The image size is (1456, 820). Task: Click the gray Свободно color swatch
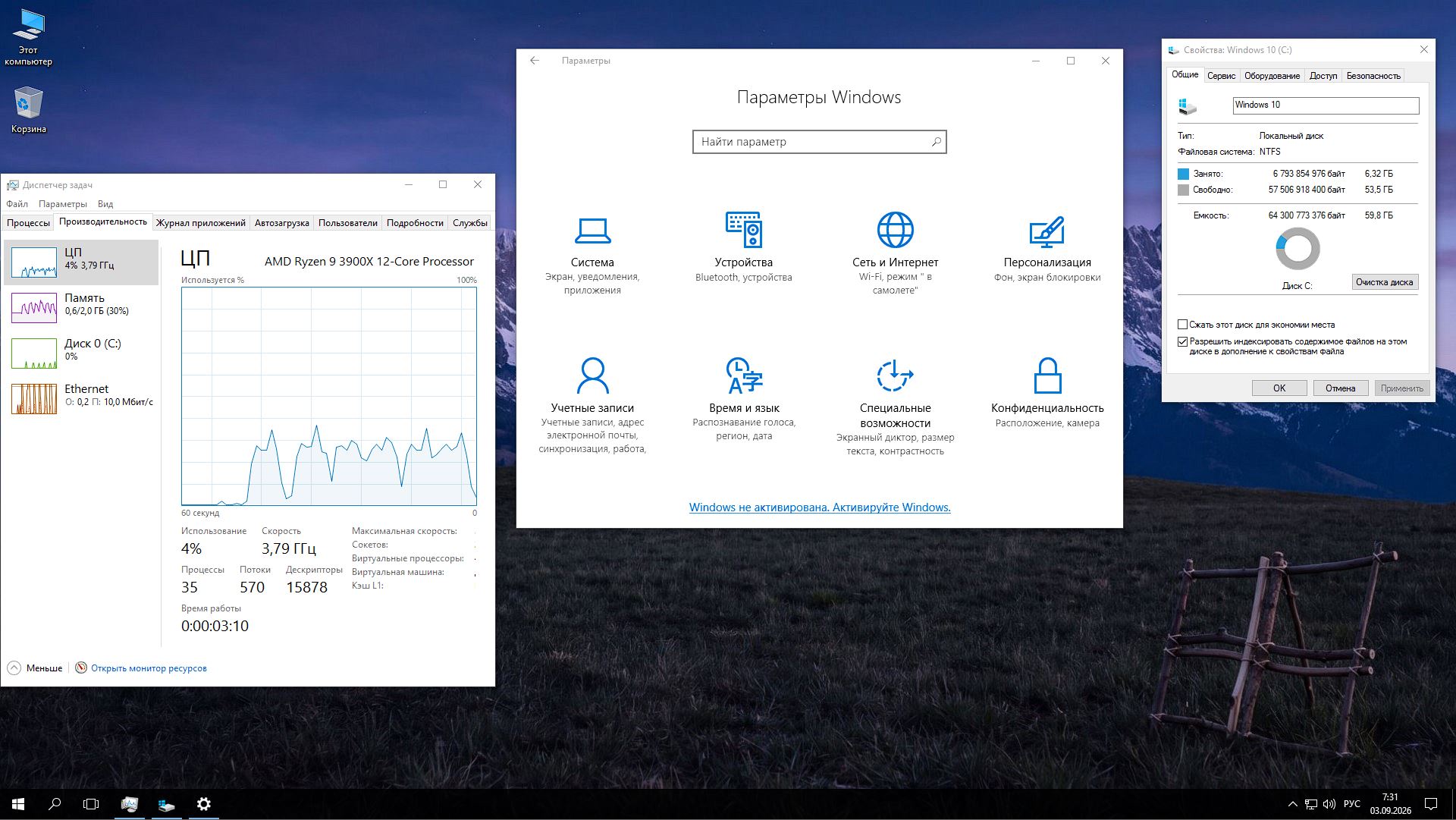click(x=1183, y=190)
